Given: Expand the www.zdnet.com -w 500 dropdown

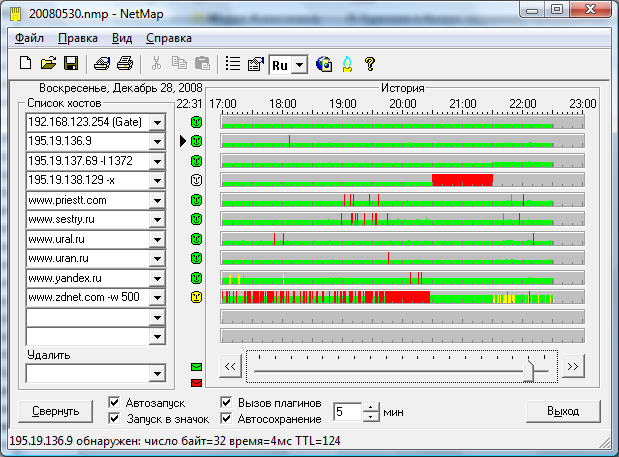Looking at the screenshot, I should pos(157,297).
